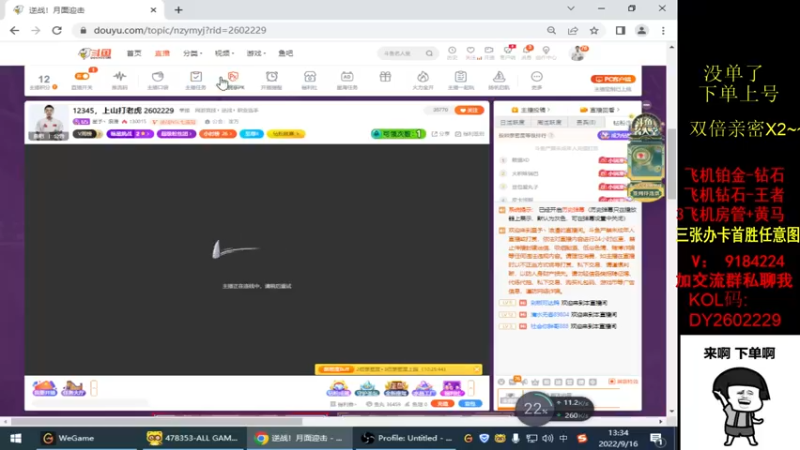Screen dimensions: 800x450
Task: Click the share link beside room title
Action: click(441, 134)
